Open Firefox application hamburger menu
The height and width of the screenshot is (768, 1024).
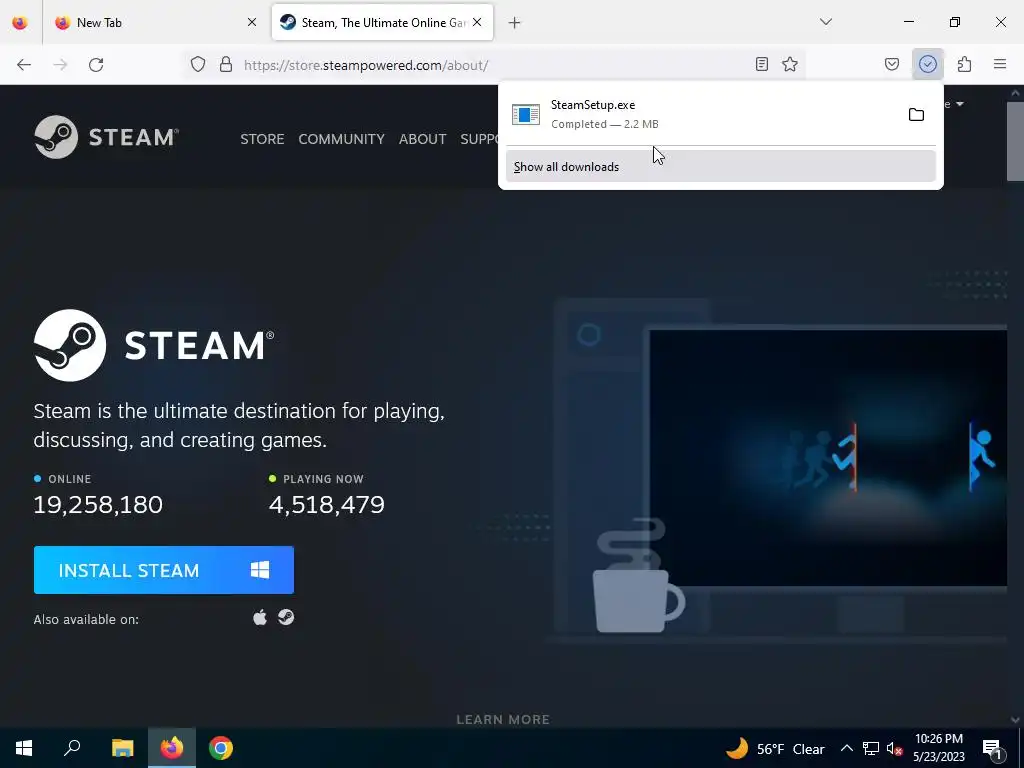pyautogui.click(x=1000, y=64)
